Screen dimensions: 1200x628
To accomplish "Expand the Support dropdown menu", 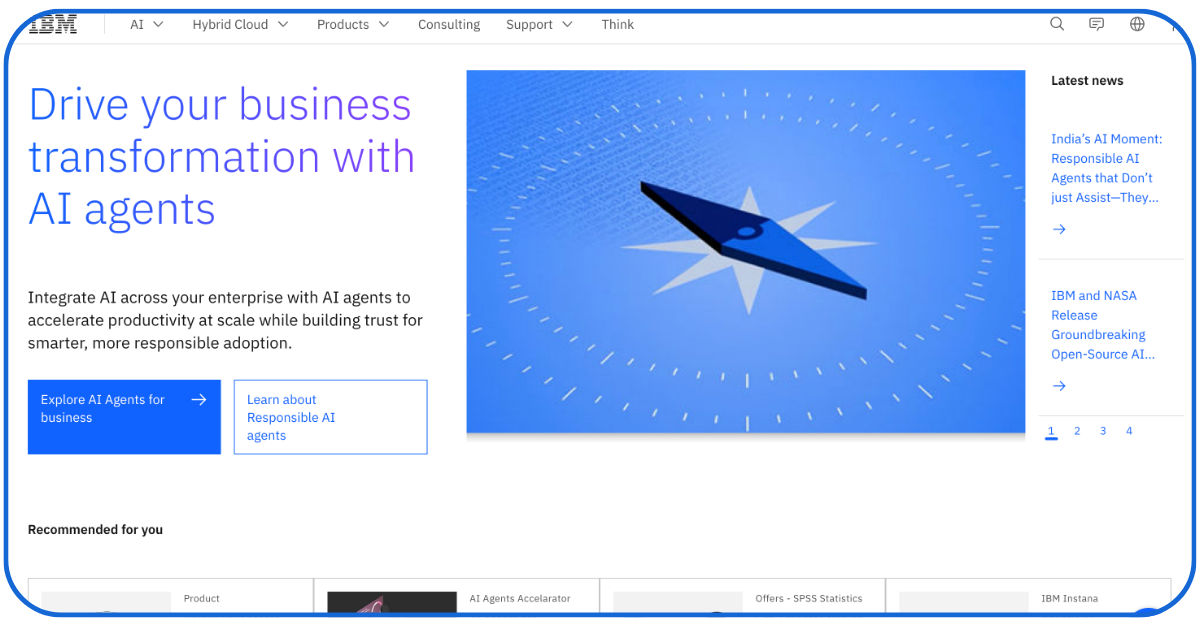I will pos(539,25).
